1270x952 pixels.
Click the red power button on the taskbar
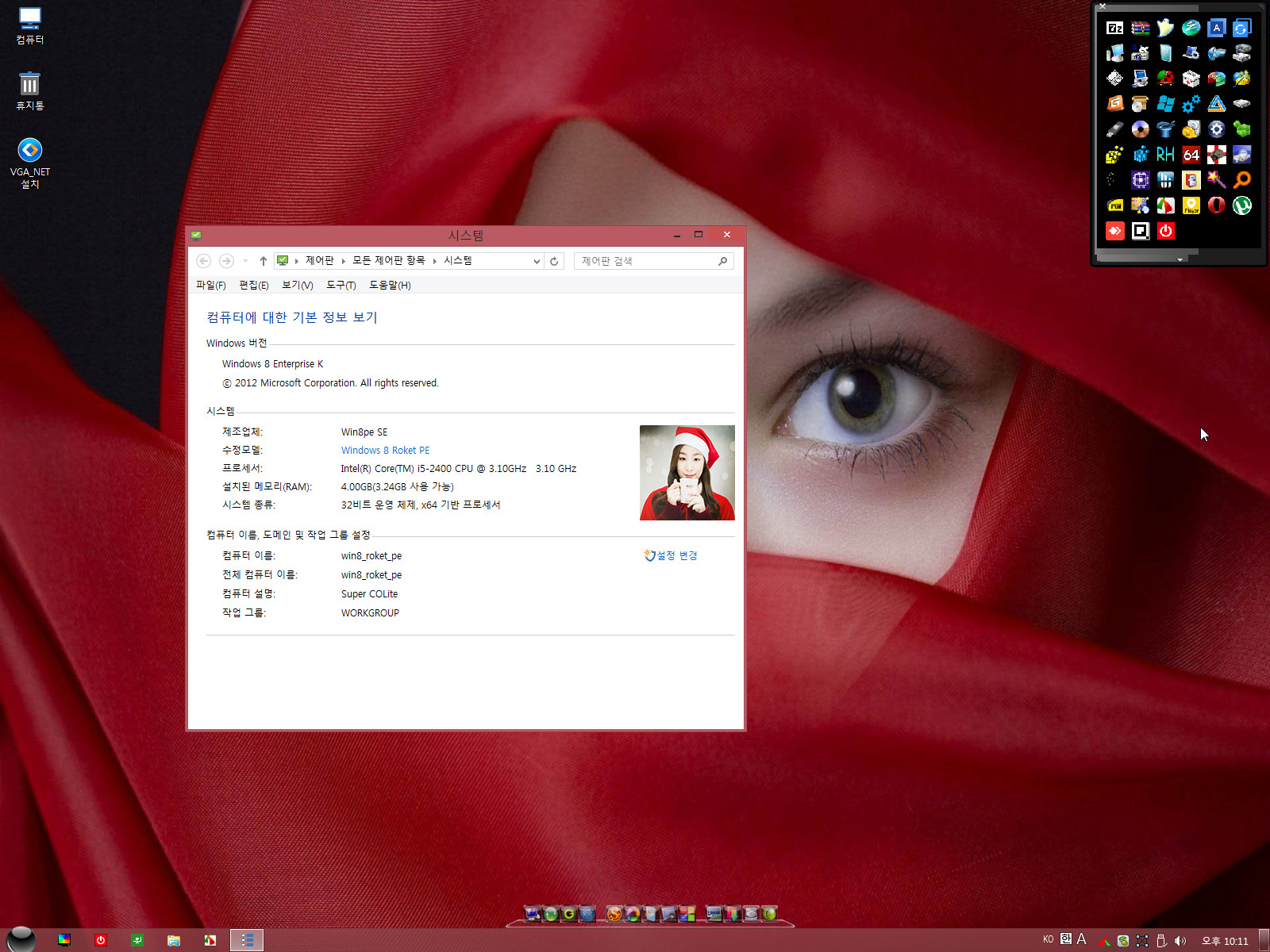(101, 940)
